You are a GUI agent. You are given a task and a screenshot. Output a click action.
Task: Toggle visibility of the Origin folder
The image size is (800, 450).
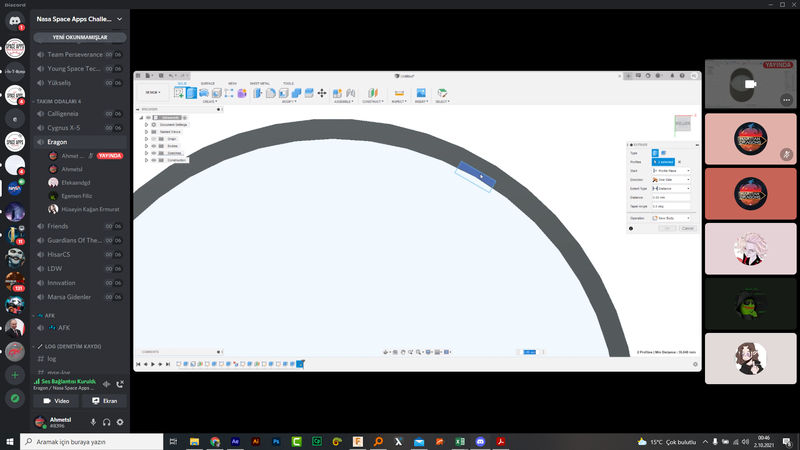coord(153,138)
